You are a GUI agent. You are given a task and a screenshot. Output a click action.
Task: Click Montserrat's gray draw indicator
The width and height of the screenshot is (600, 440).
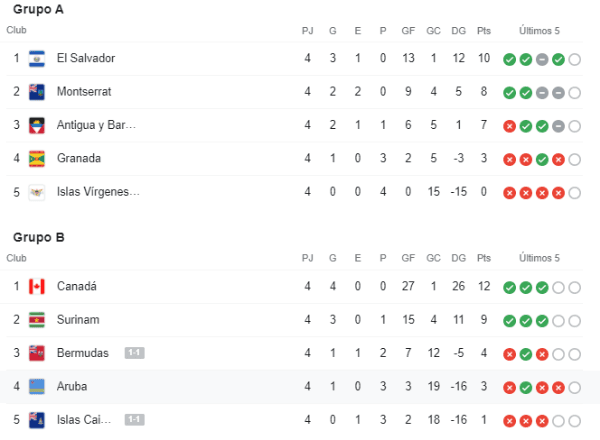(x=542, y=92)
